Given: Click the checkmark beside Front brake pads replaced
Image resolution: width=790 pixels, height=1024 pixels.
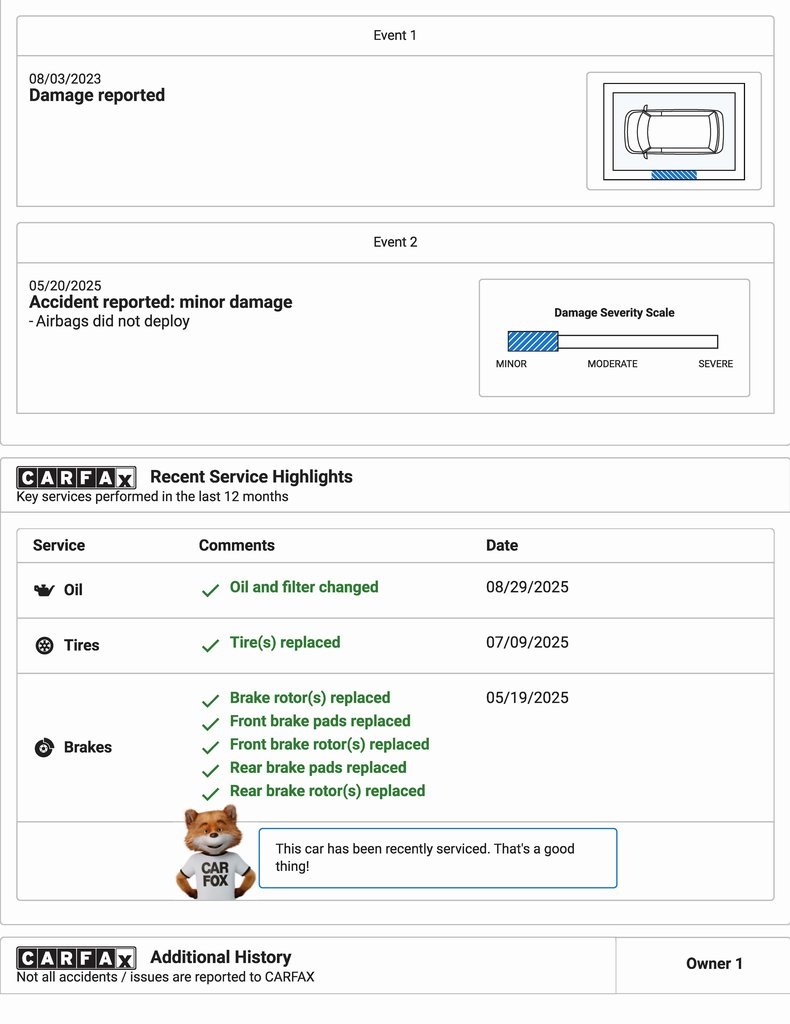Looking at the screenshot, I should point(210,723).
